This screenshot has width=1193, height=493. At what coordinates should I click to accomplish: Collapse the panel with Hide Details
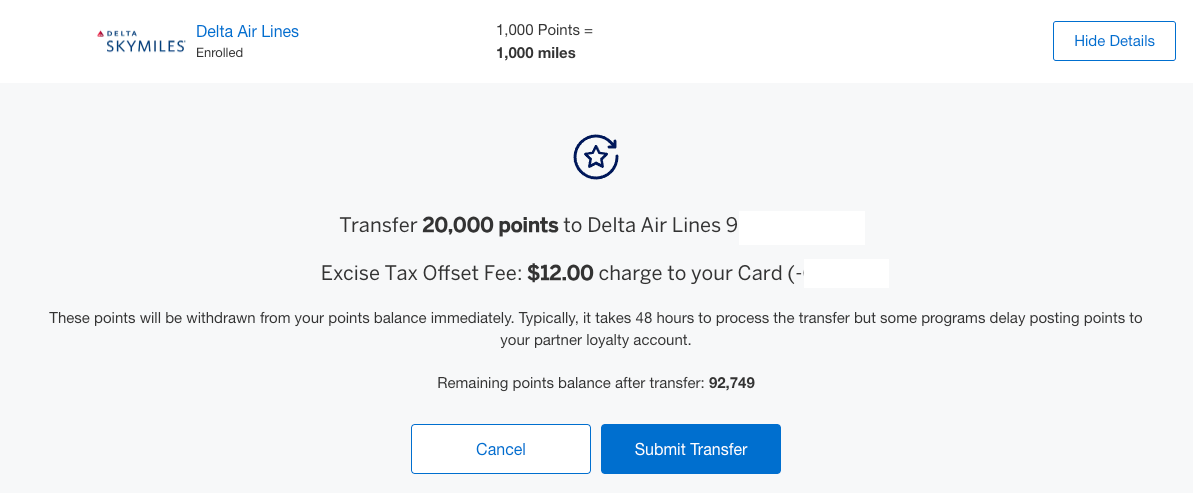point(1114,41)
